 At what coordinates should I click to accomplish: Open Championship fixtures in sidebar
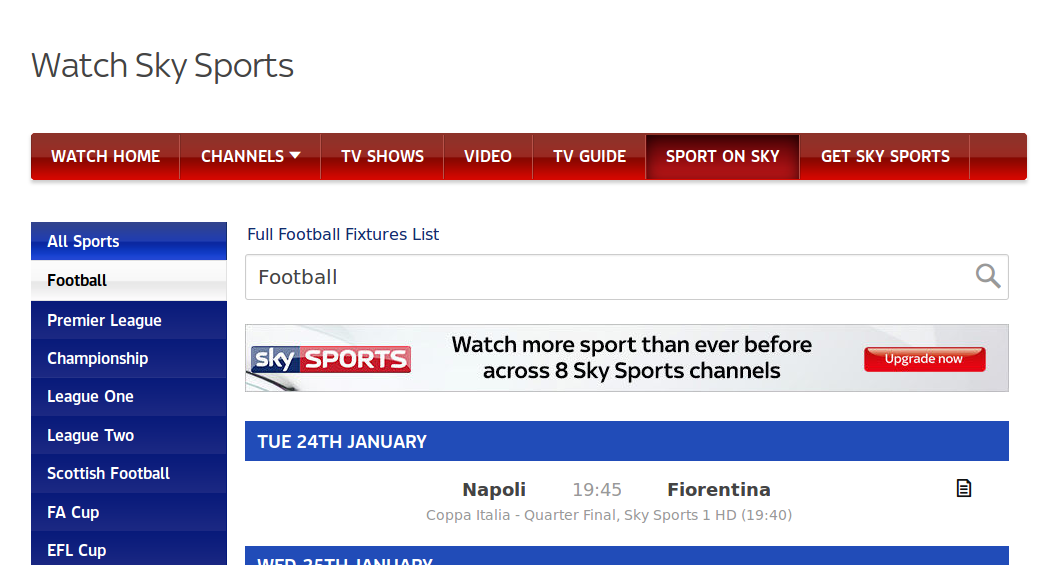(129, 358)
